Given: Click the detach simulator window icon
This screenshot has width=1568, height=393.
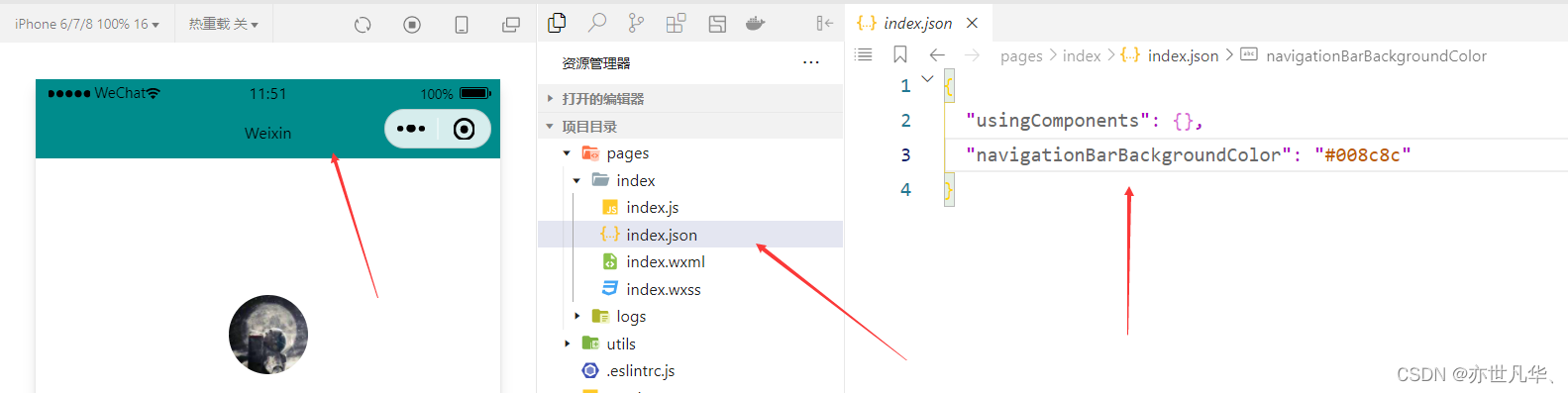Looking at the screenshot, I should 511,25.
